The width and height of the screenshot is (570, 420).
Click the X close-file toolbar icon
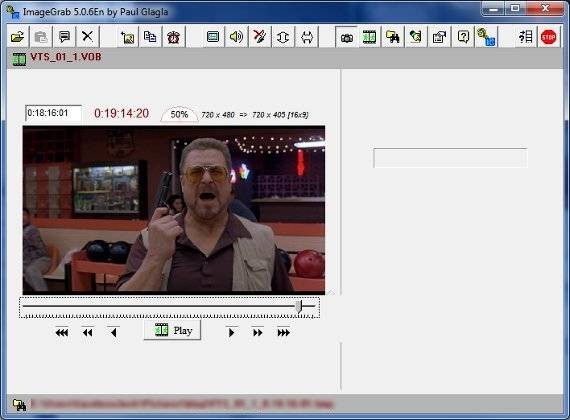88,37
